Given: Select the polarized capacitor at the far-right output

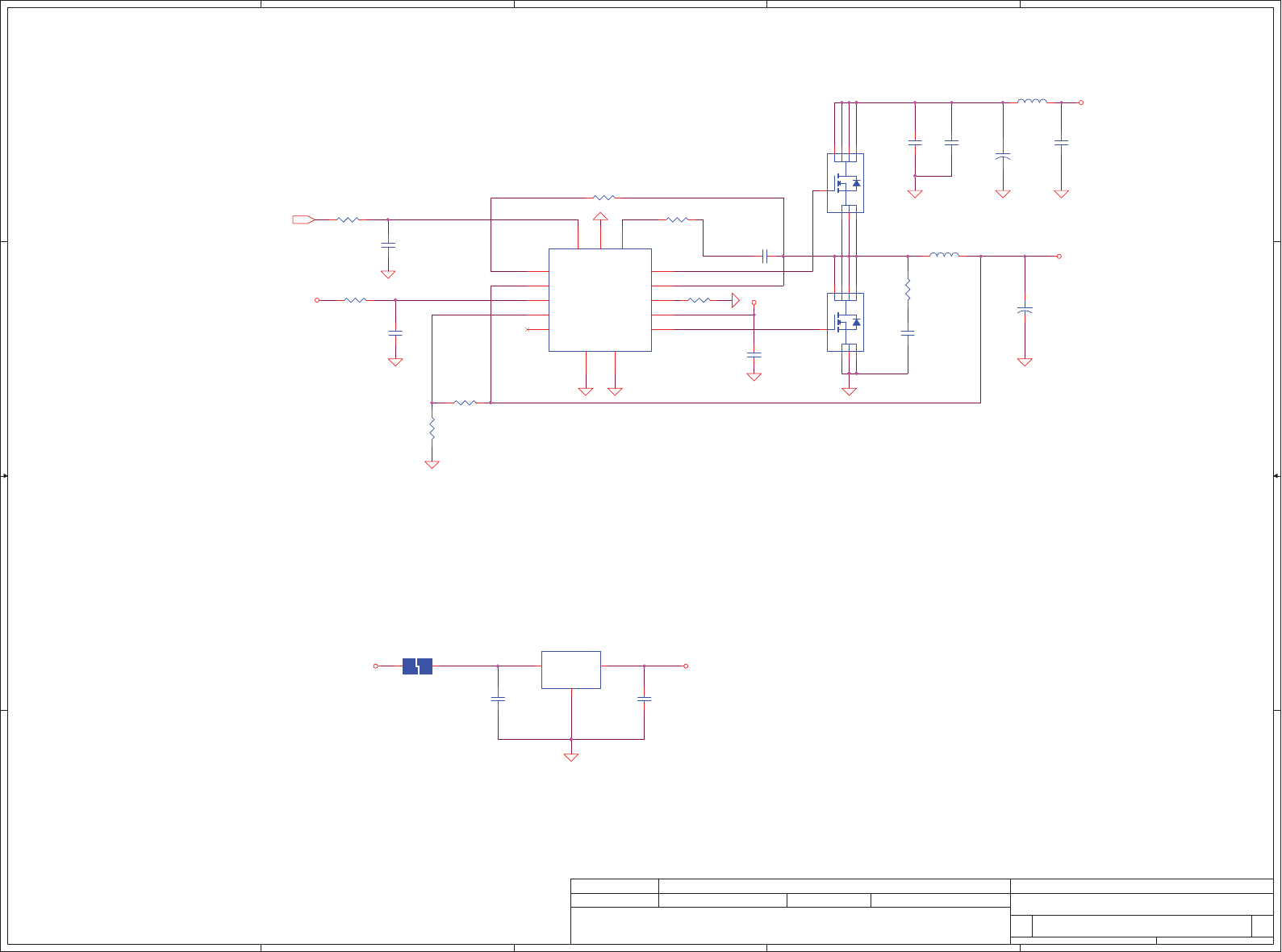Looking at the screenshot, I should (x=1025, y=310).
